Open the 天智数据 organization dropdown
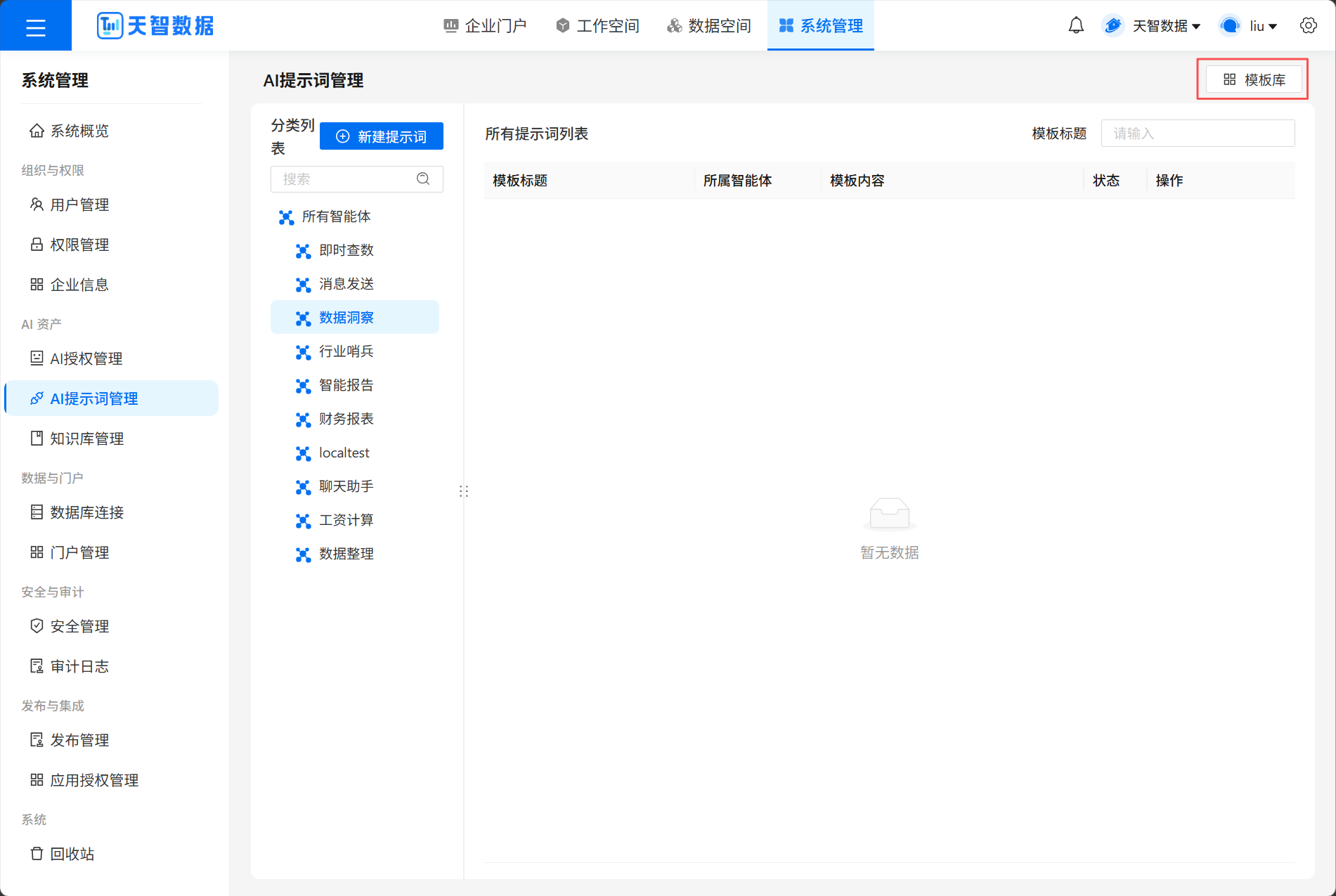The height and width of the screenshot is (896, 1336). pyautogui.click(x=1165, y=26)
